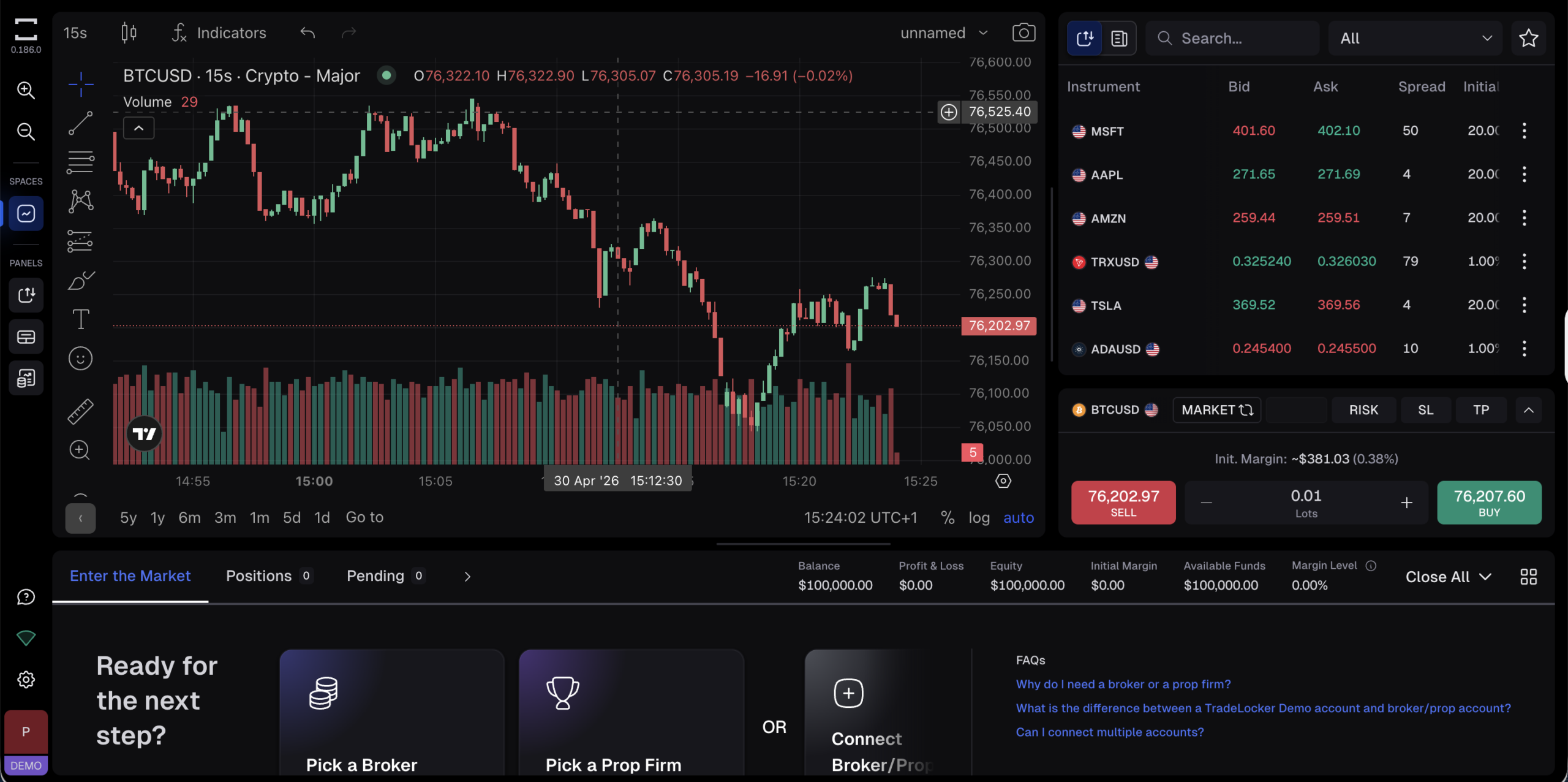The height and width of the screenshot is (782, 1568).
Task: Toggle percent scale on the chart
Action: tap(948, 518)
